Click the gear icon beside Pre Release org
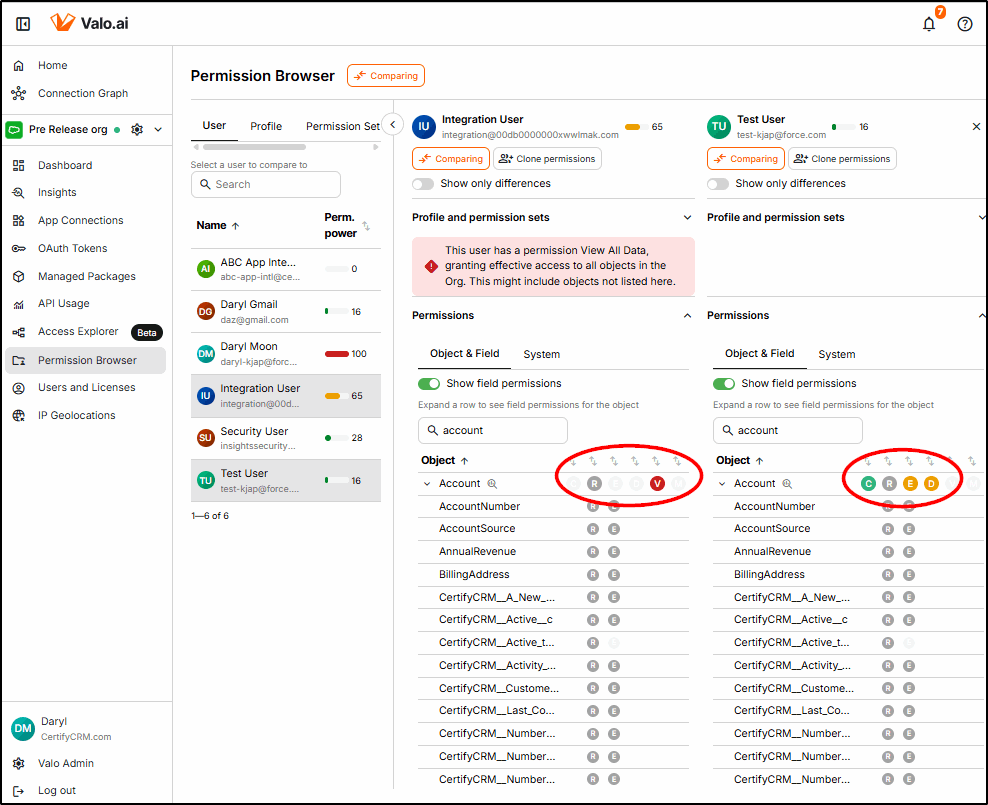Screen dimensions: 988x805 tap(137, 130)
